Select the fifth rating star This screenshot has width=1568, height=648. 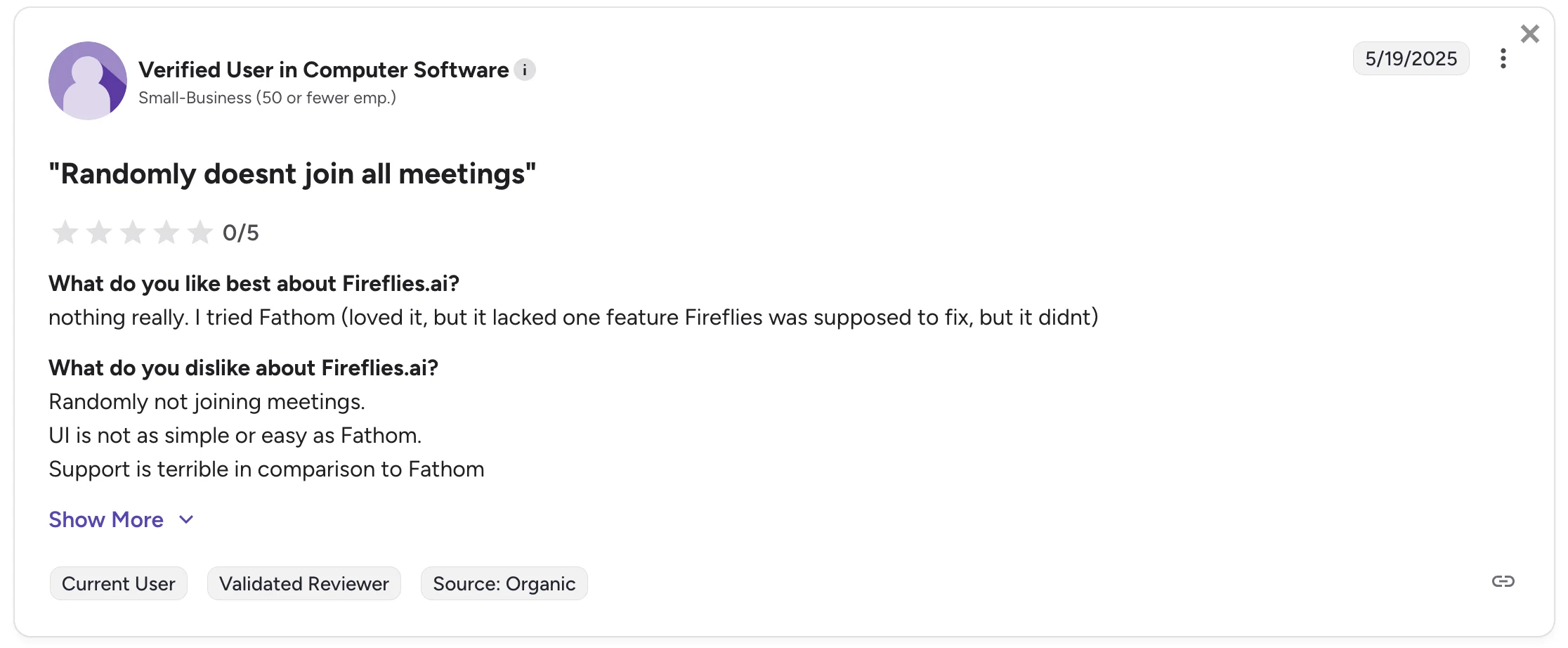(x=202, y=232)
